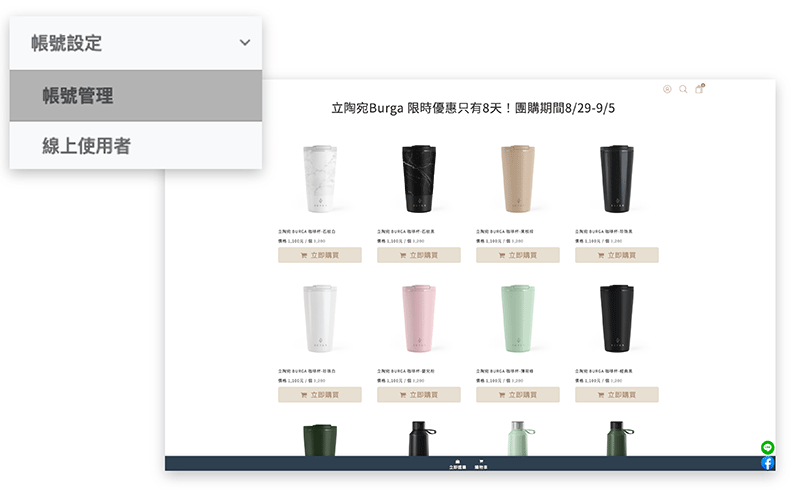
Task: Click the home icon in bottom bar
Action: tap(457, 463)
